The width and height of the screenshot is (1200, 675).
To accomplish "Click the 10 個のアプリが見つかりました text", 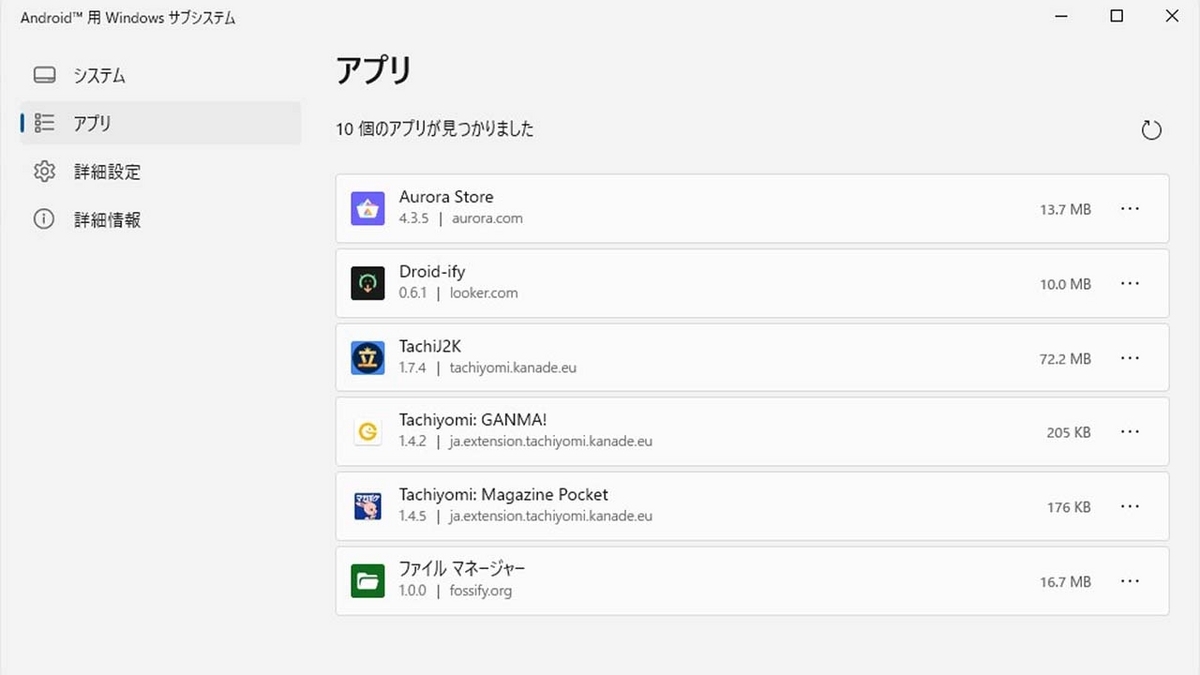I will [435, 129].
